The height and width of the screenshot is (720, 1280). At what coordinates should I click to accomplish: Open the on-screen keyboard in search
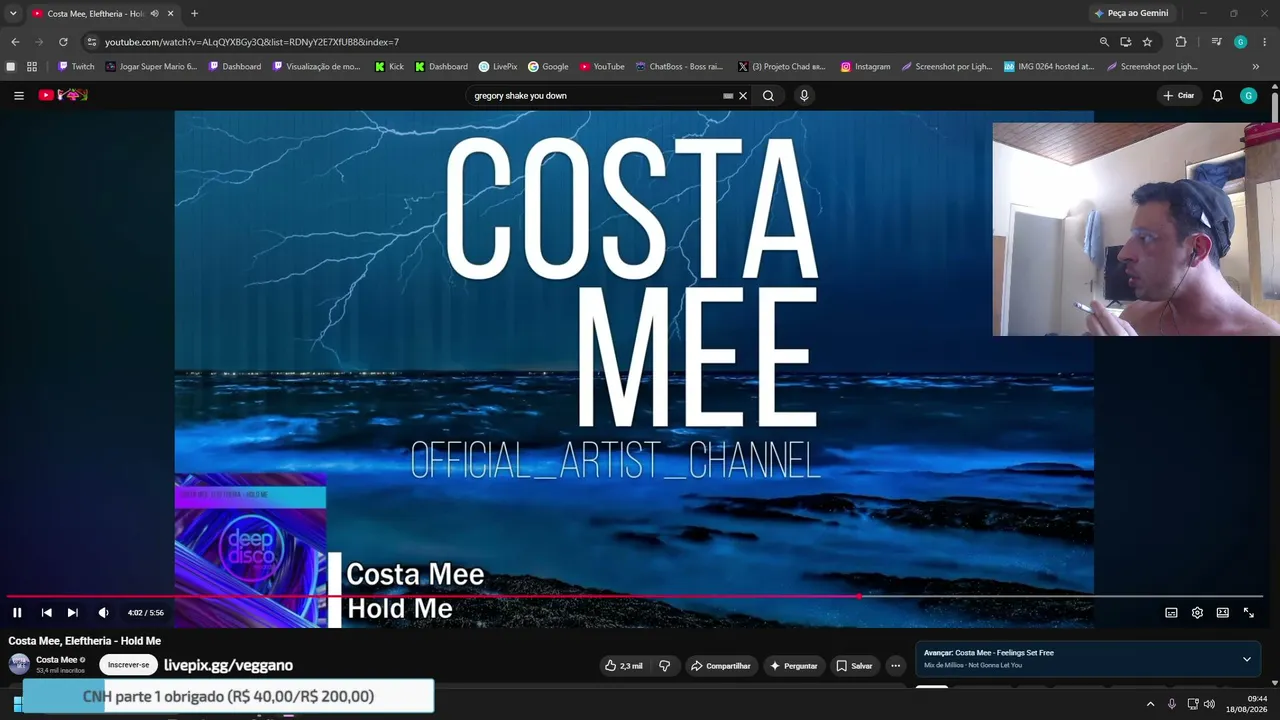point(728,96)
